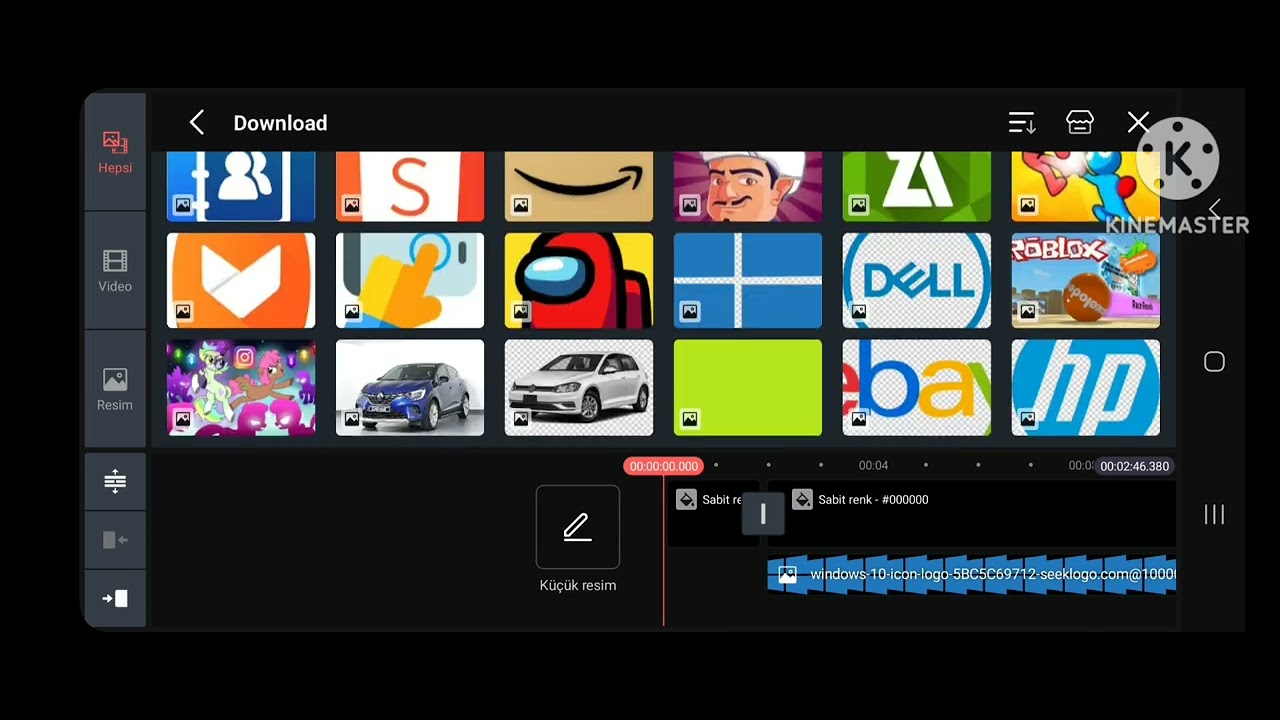Screen dimensions: 1280x720
Task: Select the Sabit renk - #000000 clip
Action: tap(972, 513)
